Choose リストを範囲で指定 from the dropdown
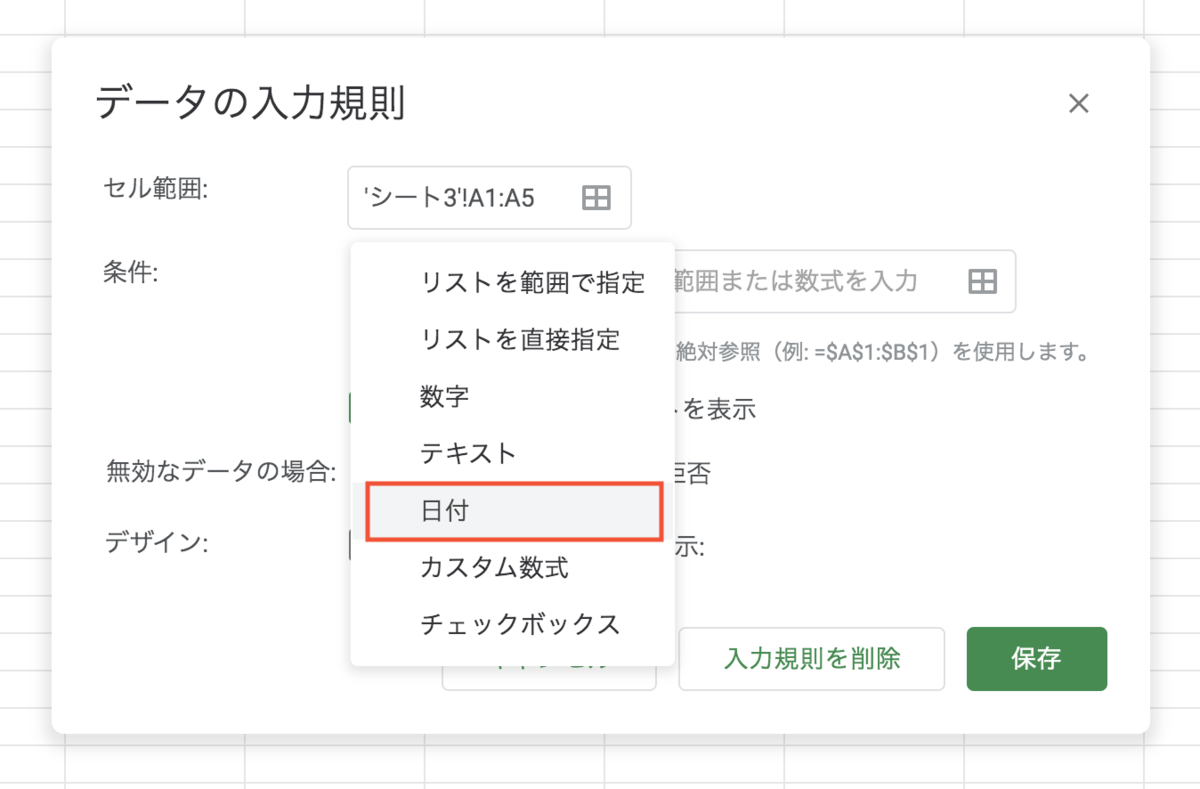Viewport: 1200px width, 789px height. 512,282
